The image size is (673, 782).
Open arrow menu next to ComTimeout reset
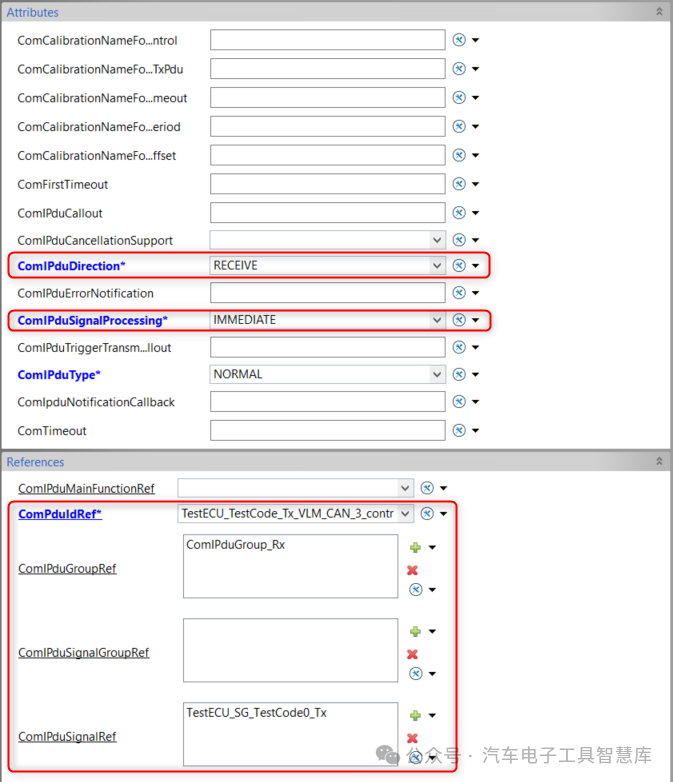click(x=475, y=430)
